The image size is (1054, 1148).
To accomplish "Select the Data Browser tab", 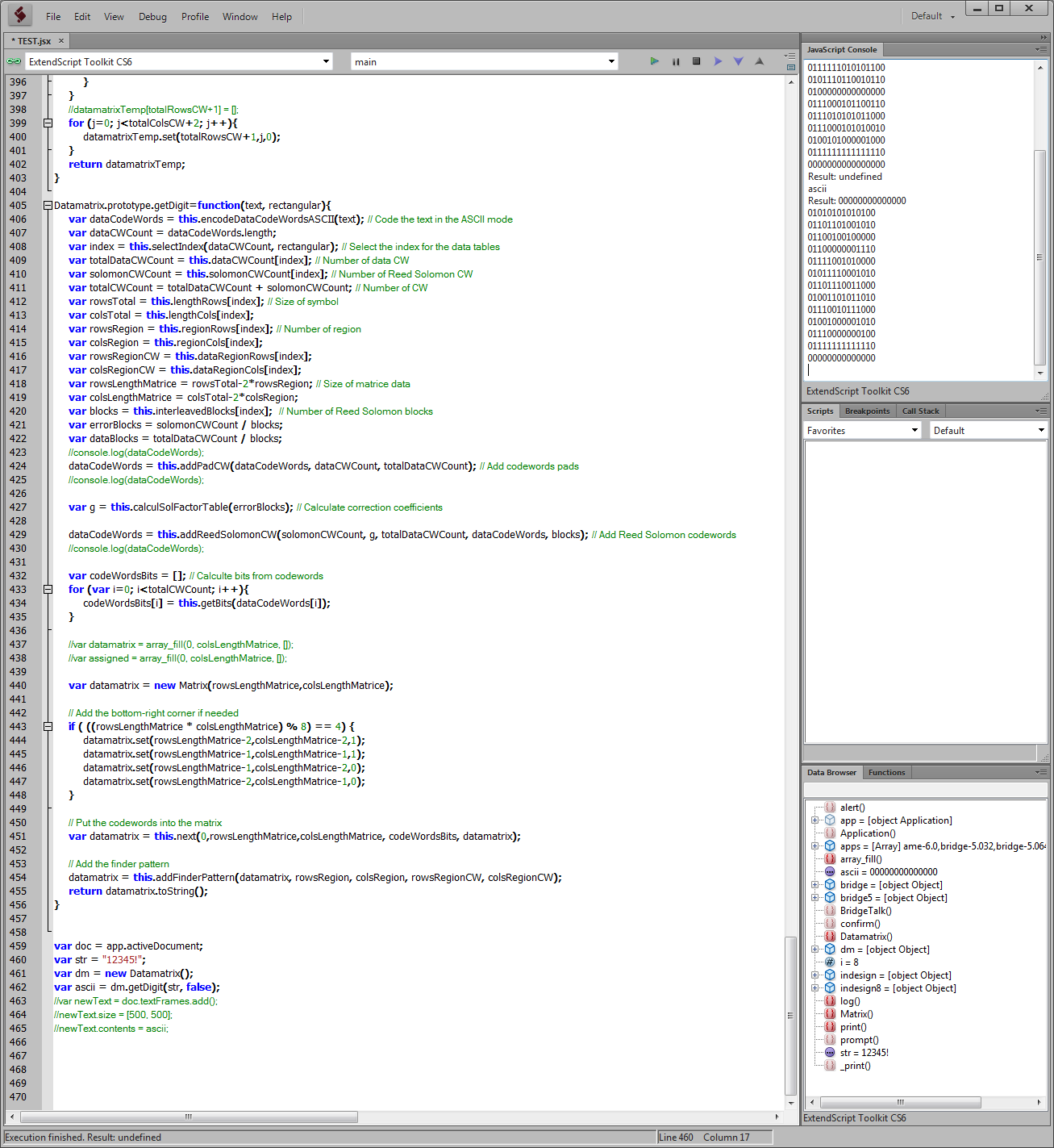I will click(831, 772).
